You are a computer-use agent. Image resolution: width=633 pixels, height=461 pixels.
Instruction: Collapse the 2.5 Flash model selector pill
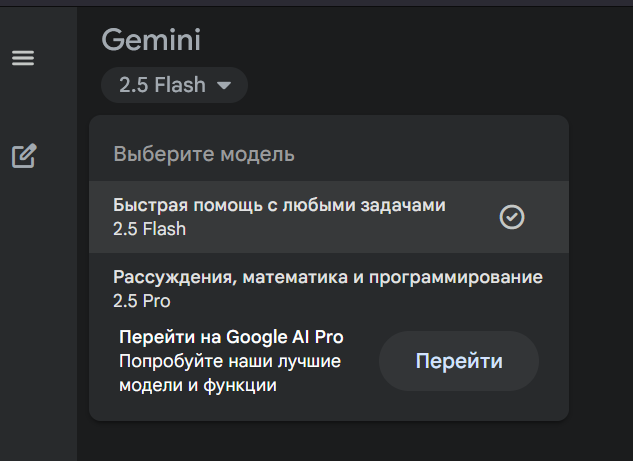click(x=174, y=85)
